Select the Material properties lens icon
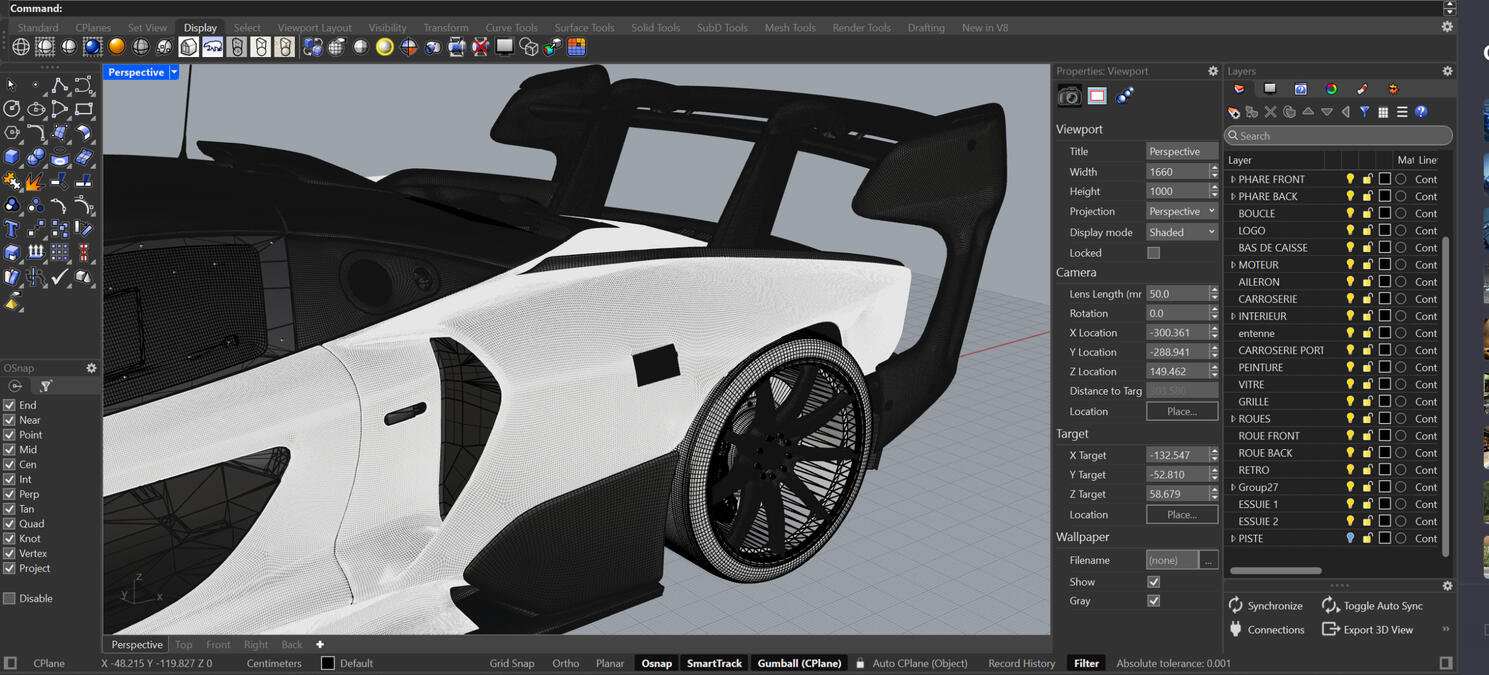Image resolution: width=1489 pixels, height=675 pixels. pyautogui.click(x=1124, y=96)
